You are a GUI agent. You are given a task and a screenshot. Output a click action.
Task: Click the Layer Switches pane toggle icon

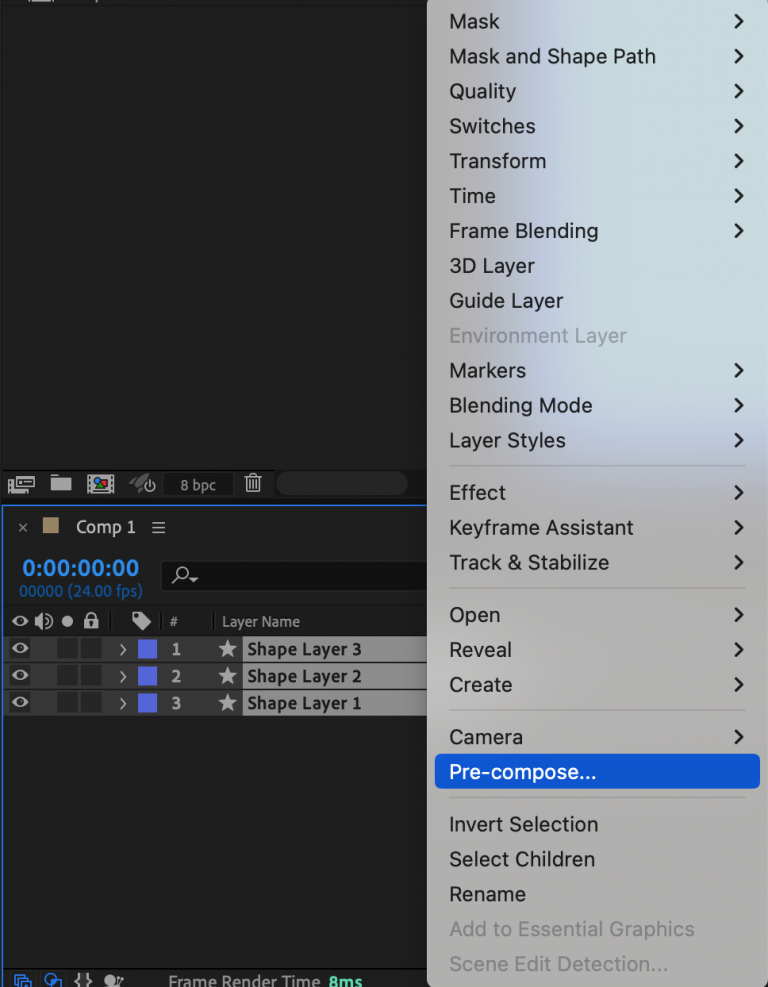[x=22, y=981]
